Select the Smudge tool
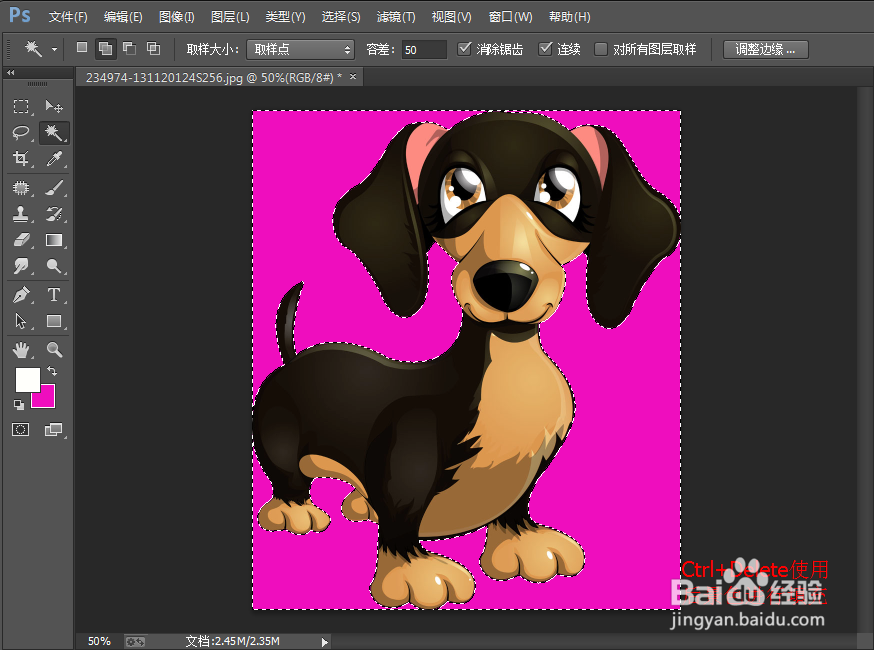The width and height of the screenshot is (874, 650). tap(21, 266)
